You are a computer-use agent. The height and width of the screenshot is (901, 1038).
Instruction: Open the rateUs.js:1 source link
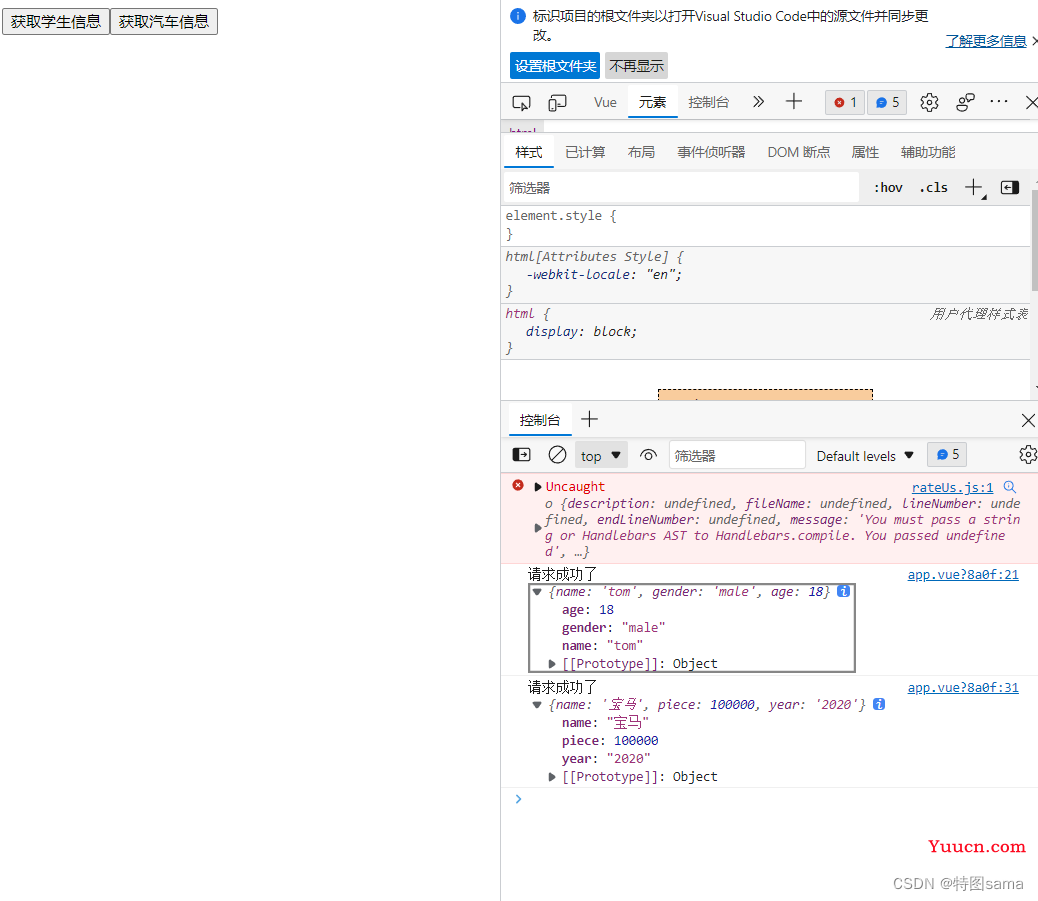952,487
